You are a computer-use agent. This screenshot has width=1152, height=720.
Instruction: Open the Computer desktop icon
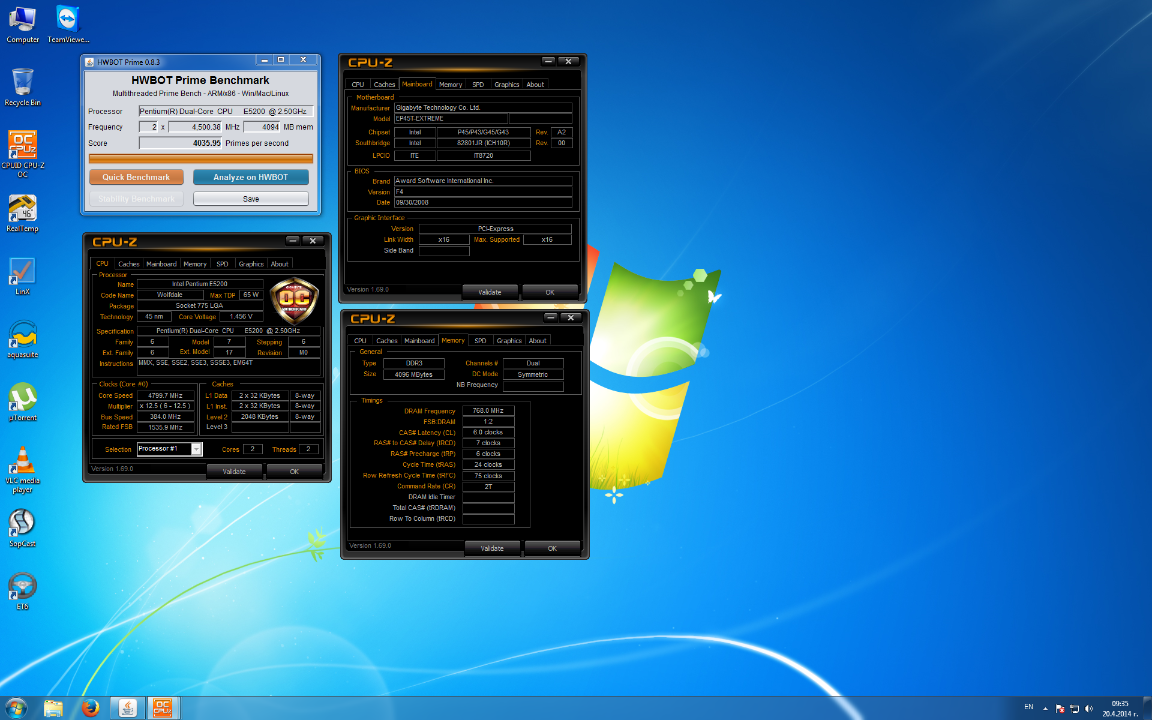tap(22, 24)
